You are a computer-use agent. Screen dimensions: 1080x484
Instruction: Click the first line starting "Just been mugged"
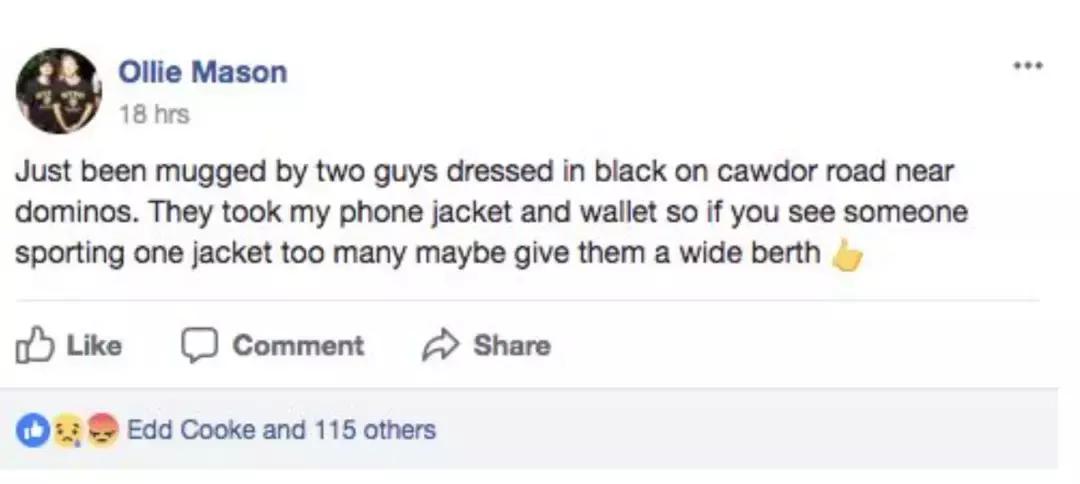[484, 171]
